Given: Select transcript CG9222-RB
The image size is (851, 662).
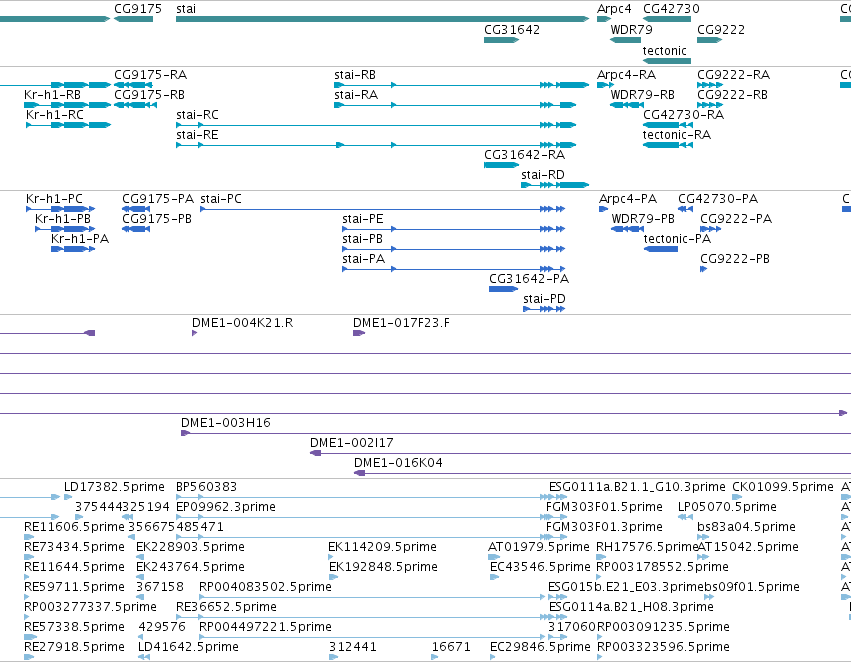Looking at the screenshot, I should 710,105.
